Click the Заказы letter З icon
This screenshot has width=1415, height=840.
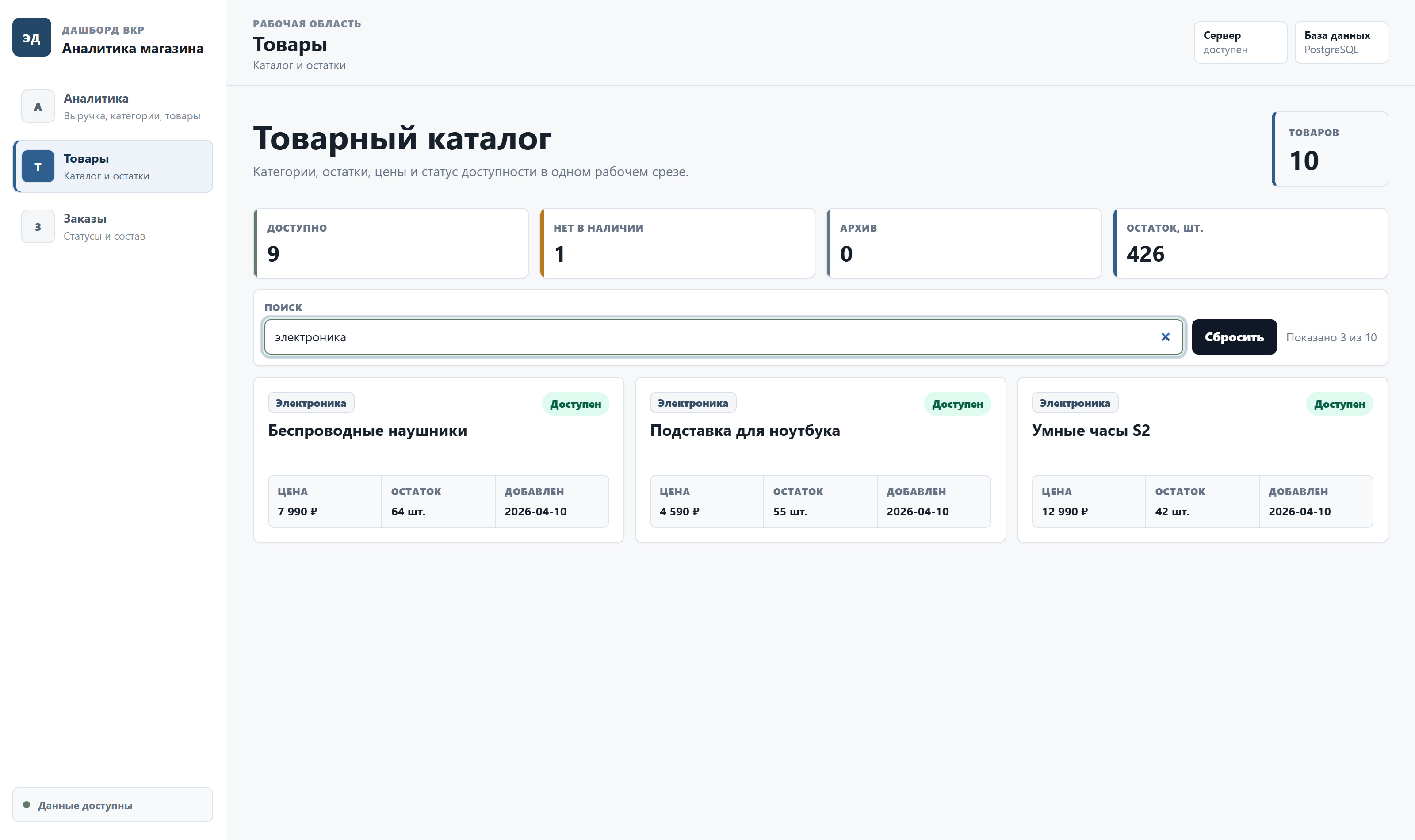38,226
